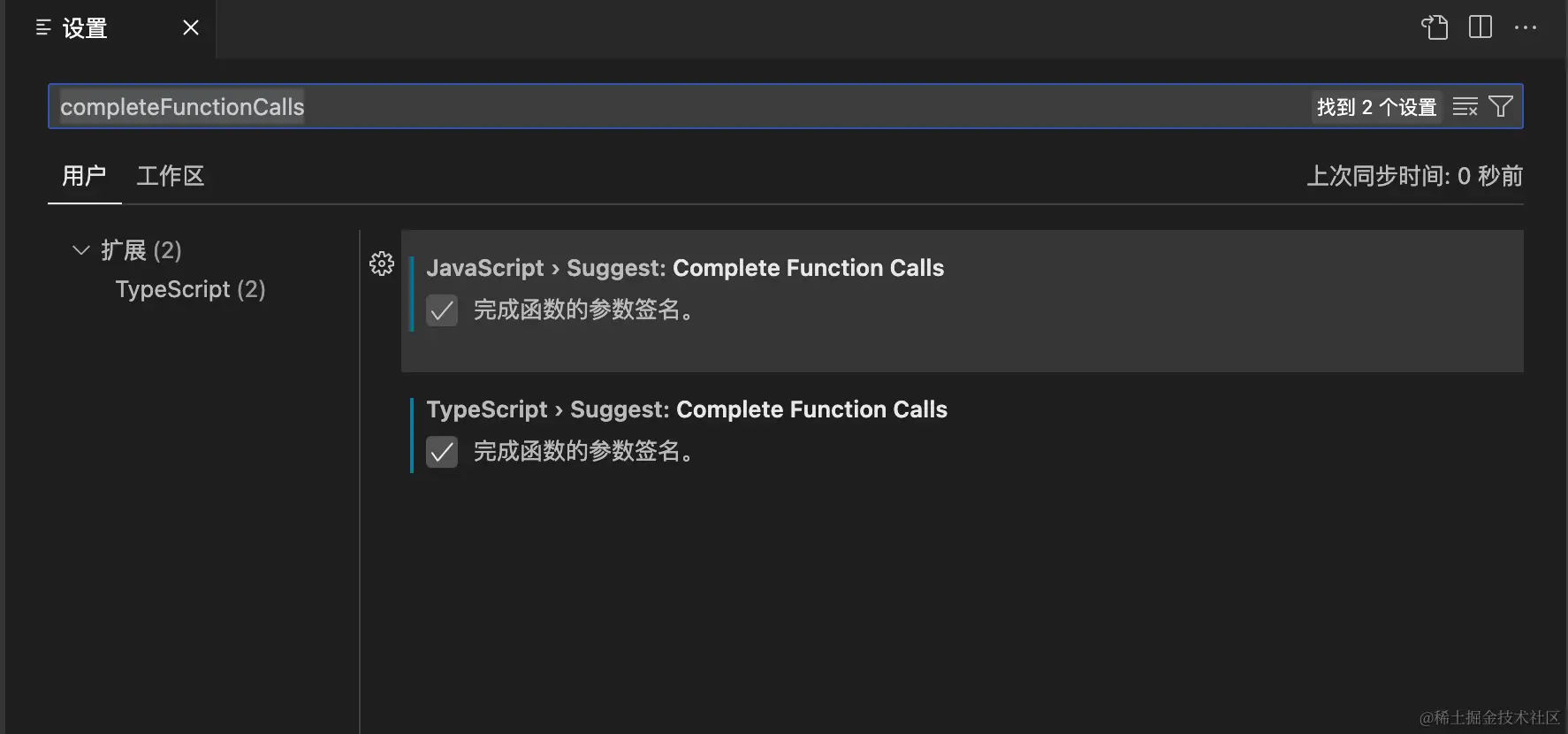Image resolution: width=1568 pixels, height=734 pixels.
Task: Toggle TypeScript Complete Function Calls checkbox
Action: 442,452
